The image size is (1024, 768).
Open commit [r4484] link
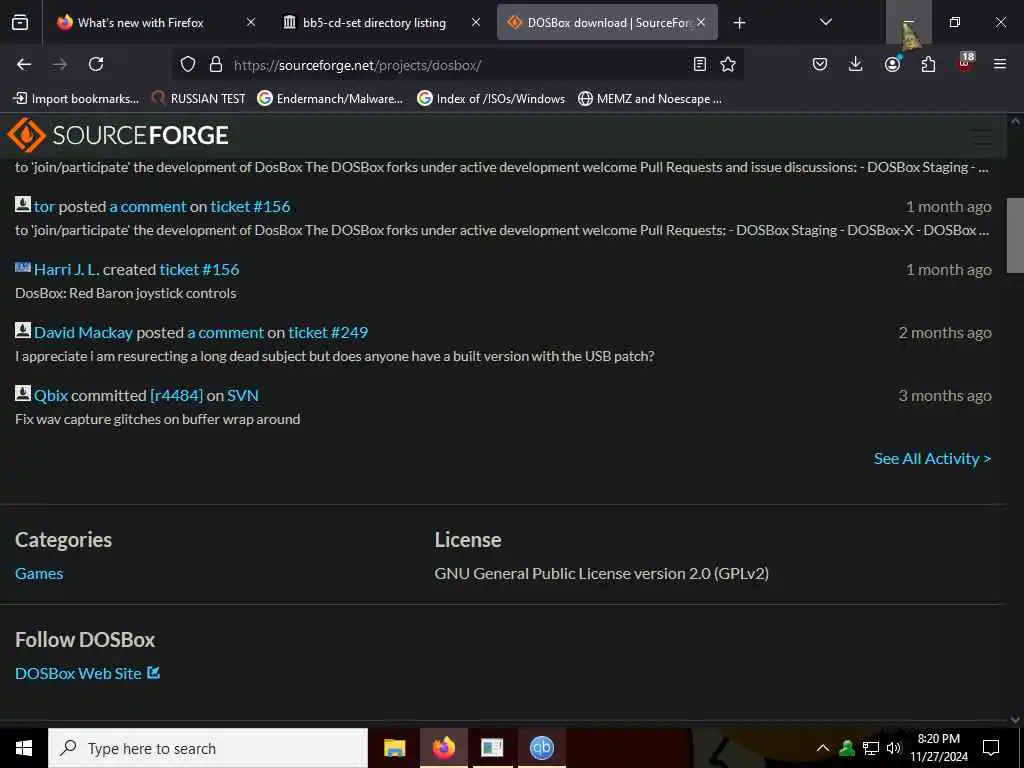pos(176,395)
